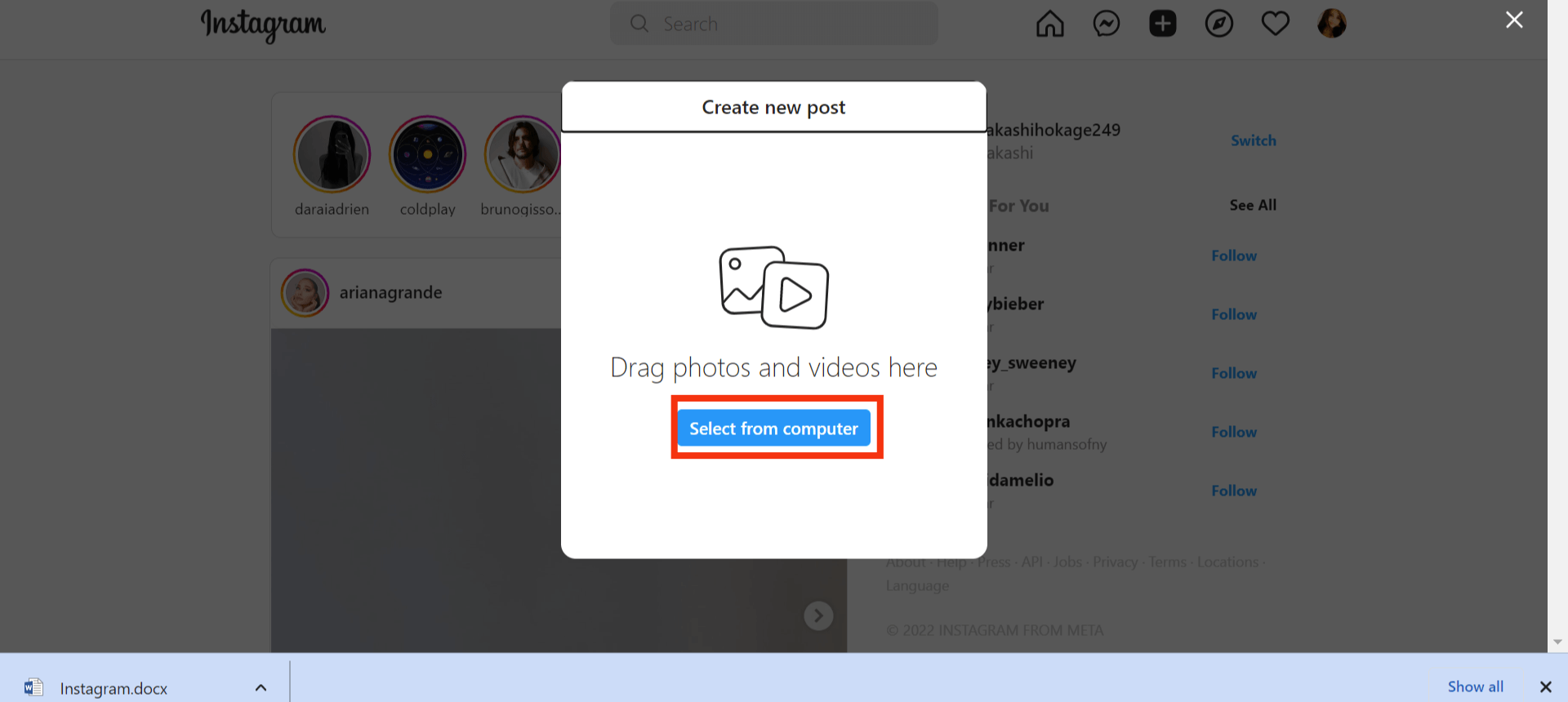
Task: Open the Language footer link
Action: point(917,586)
